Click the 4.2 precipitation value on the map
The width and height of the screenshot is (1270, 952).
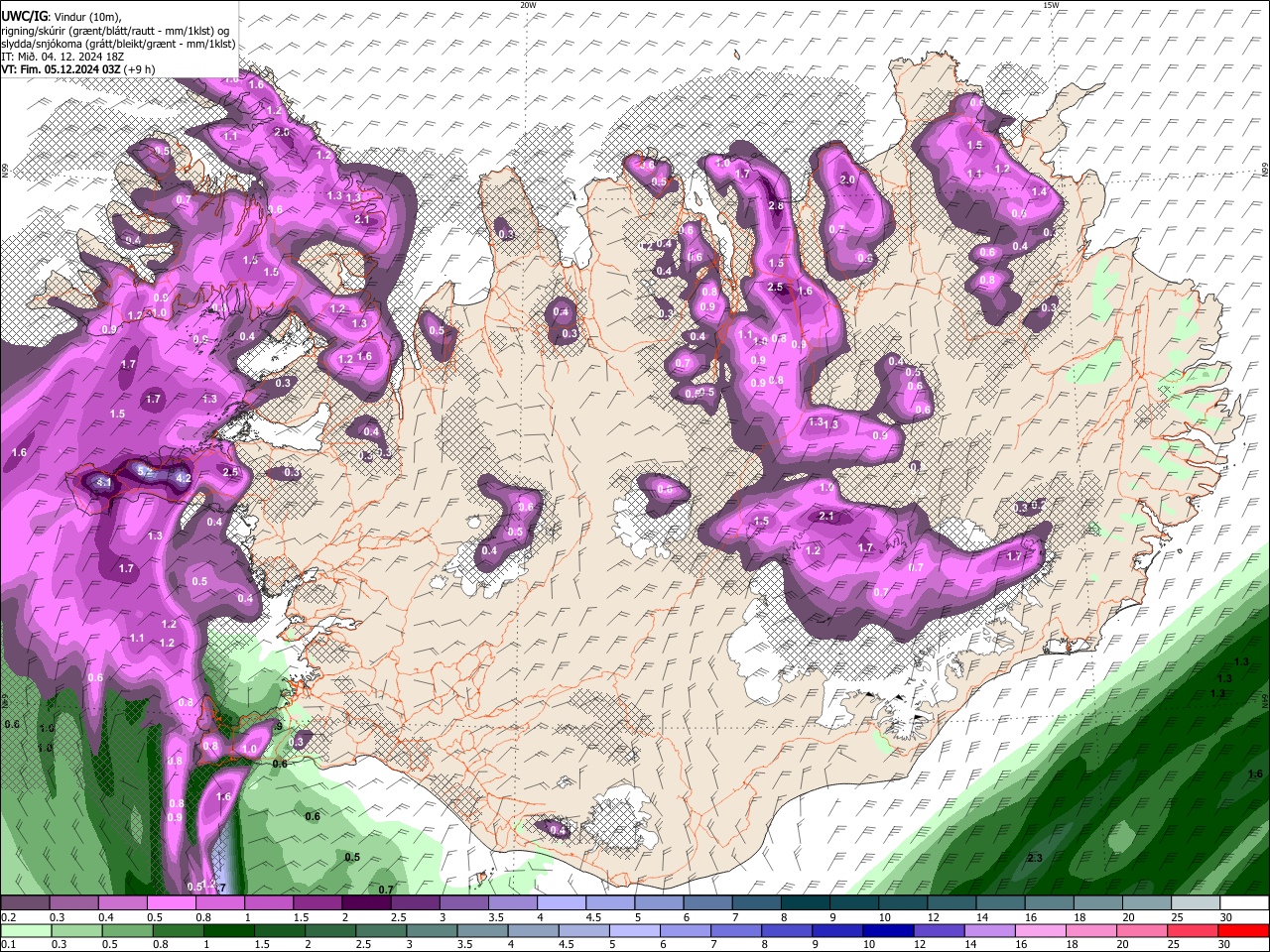pyautogui.click(x=183, y=478)
